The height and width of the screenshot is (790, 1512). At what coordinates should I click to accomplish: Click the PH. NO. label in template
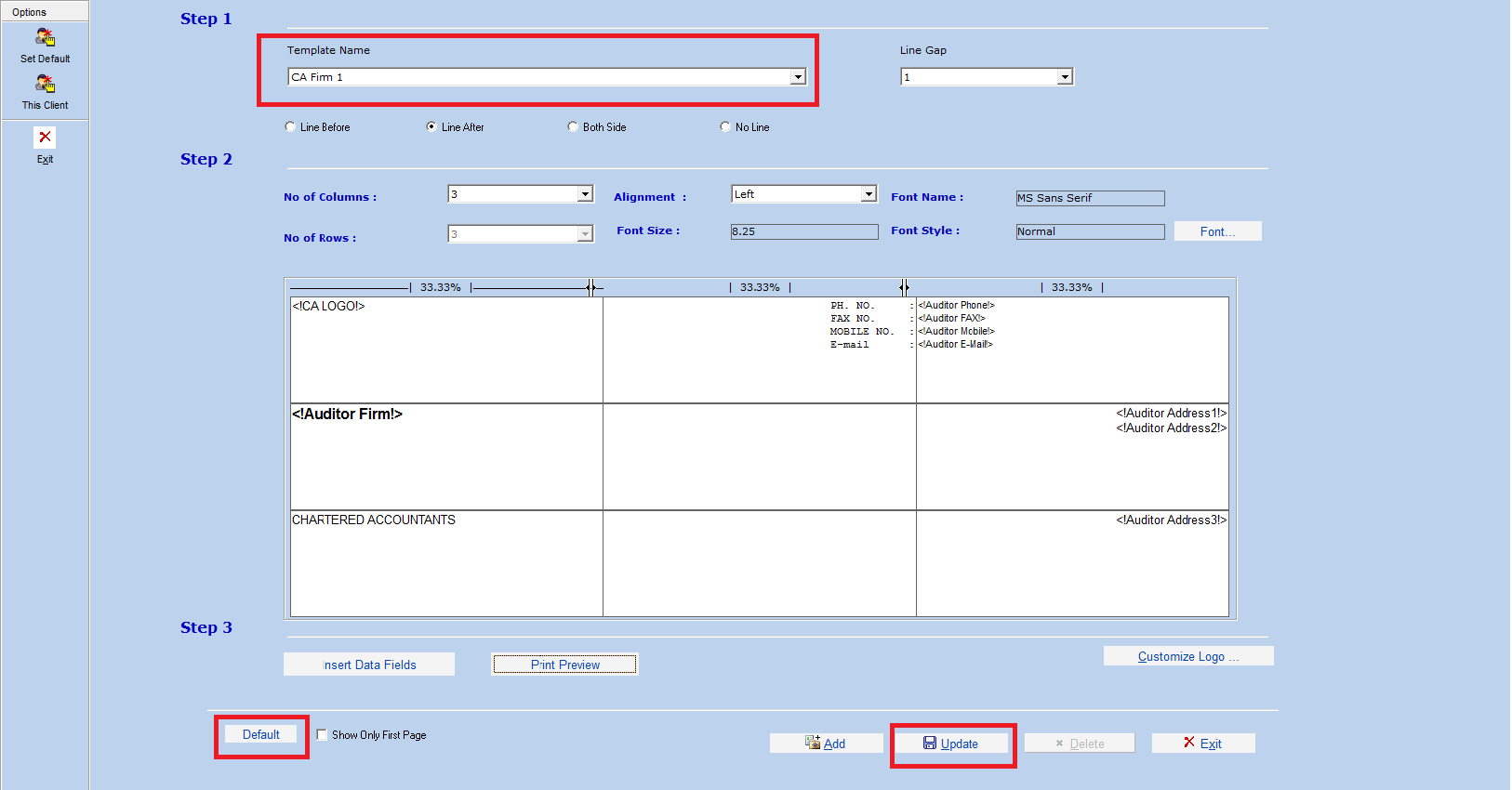pos(853,305)
